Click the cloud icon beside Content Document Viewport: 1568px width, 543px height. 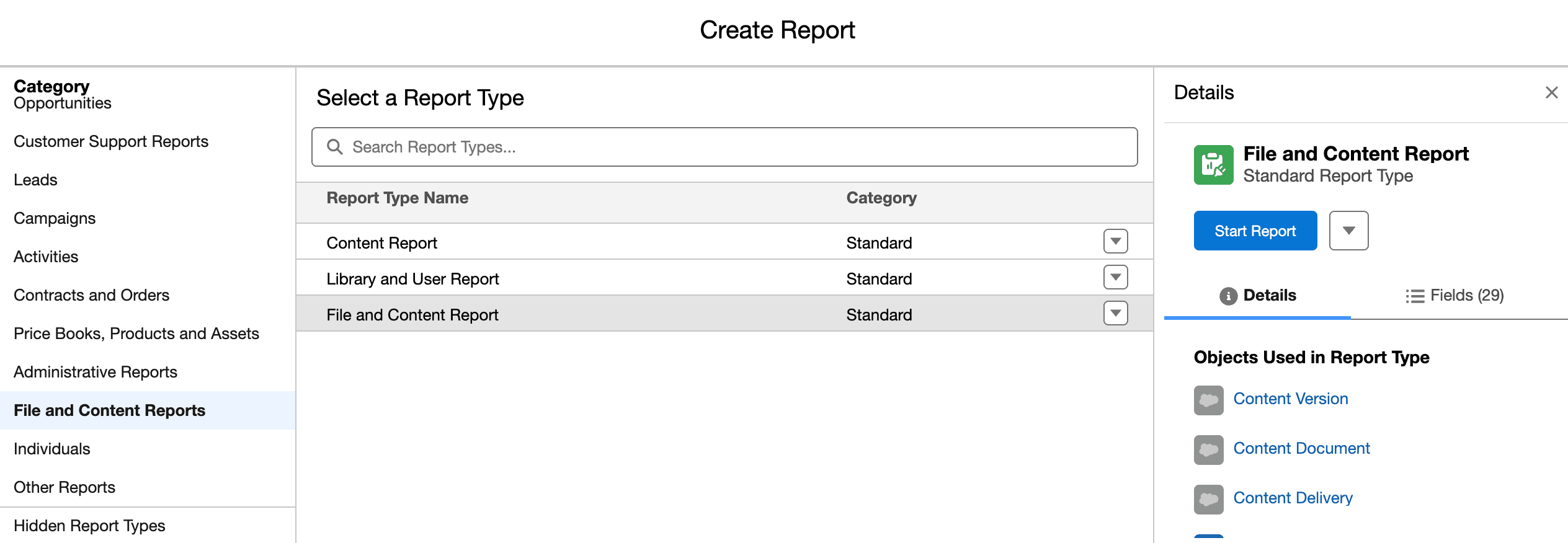[1208, 450]
